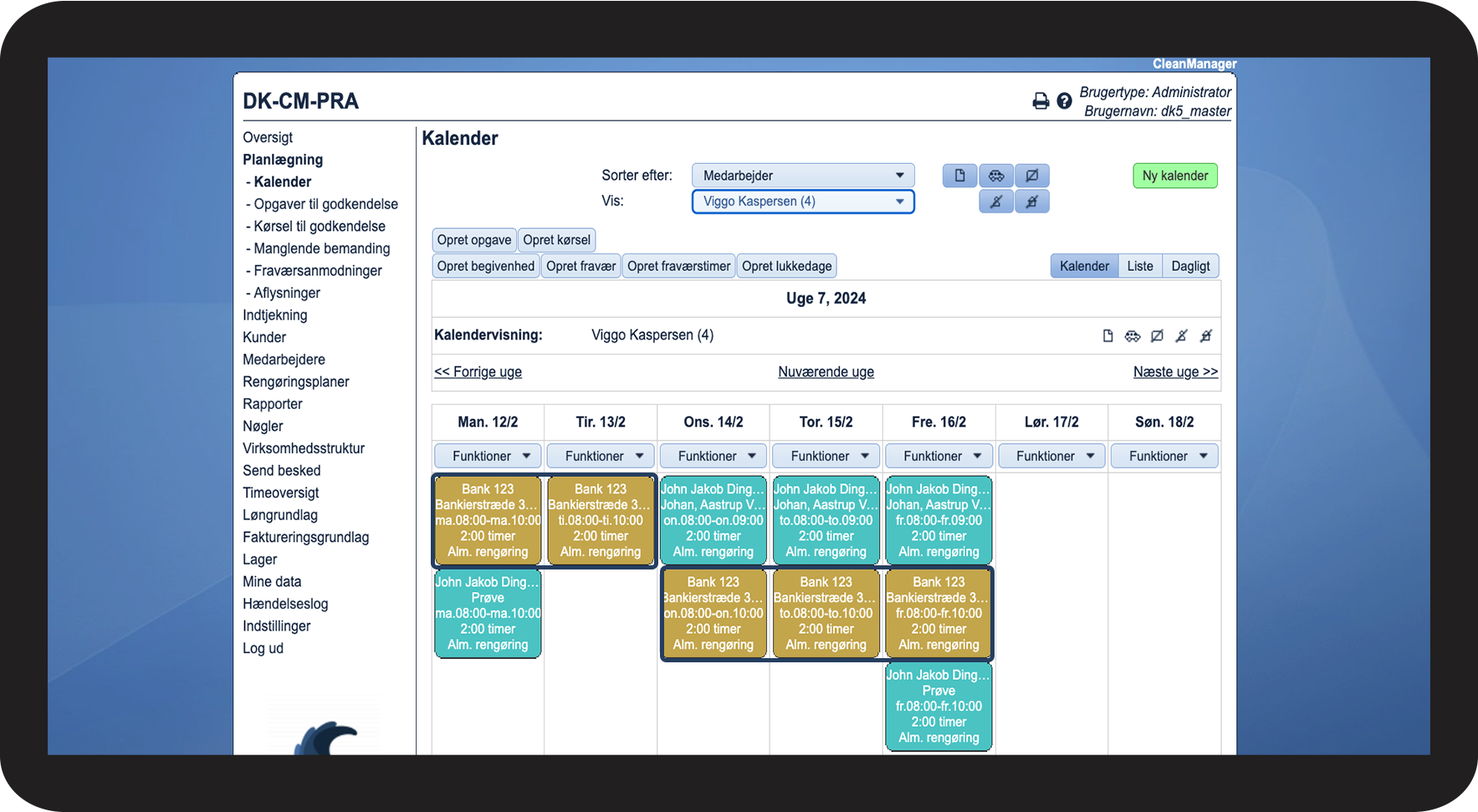The image size is (1478, 812).
Task: Click the car icon in Kalendervisning row
Action: [x=1133, y=336]
